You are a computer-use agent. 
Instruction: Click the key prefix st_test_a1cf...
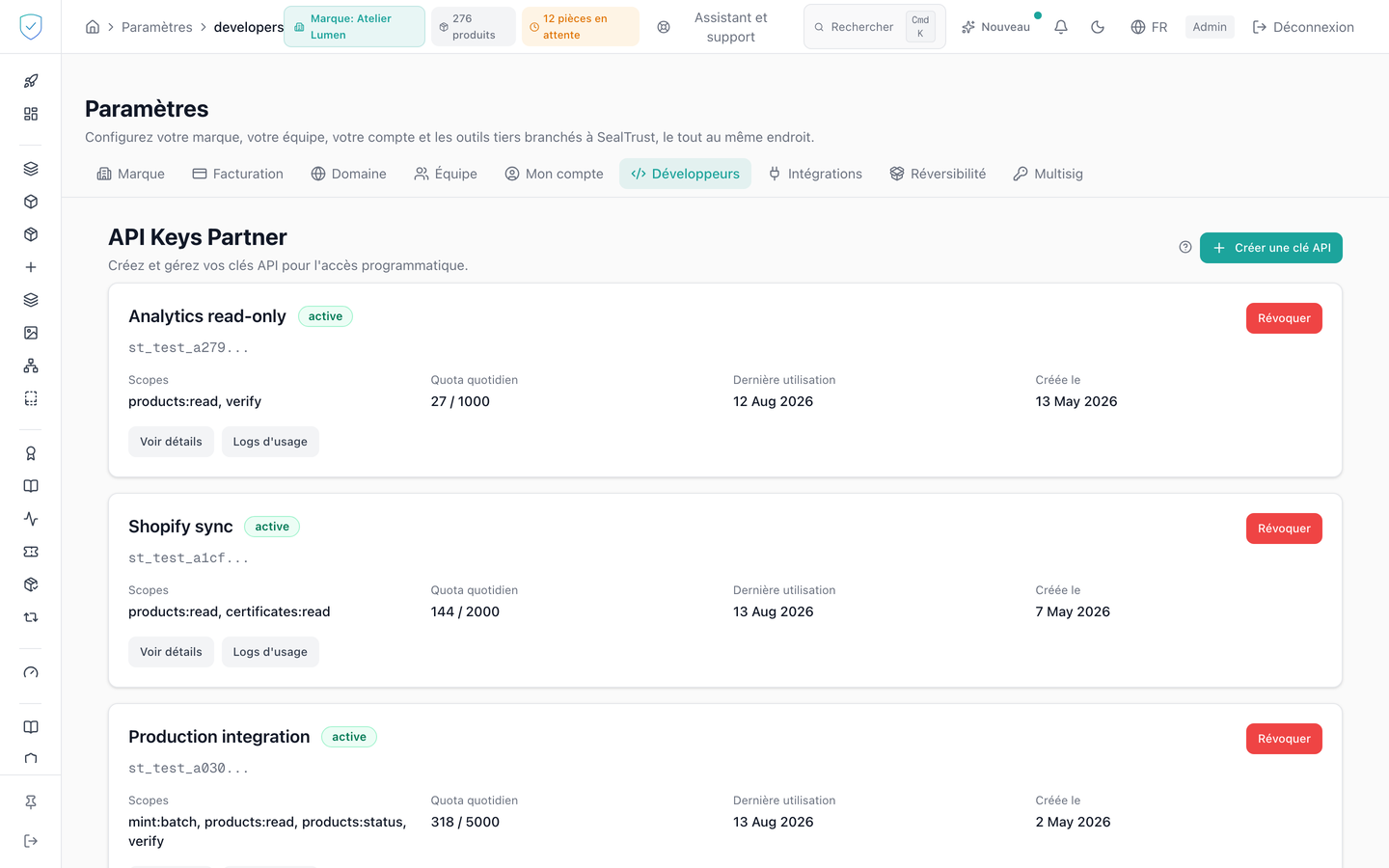(x=189, y=557)
